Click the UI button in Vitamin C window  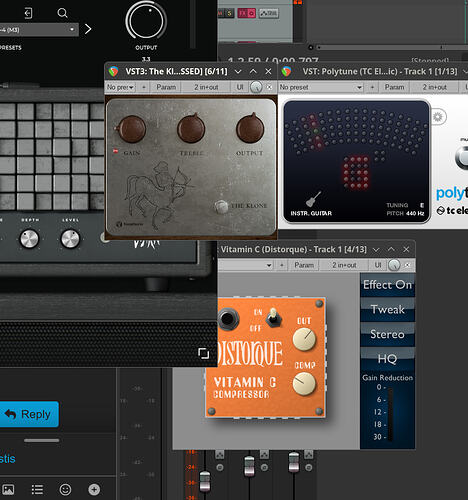(x=378, y=265)
